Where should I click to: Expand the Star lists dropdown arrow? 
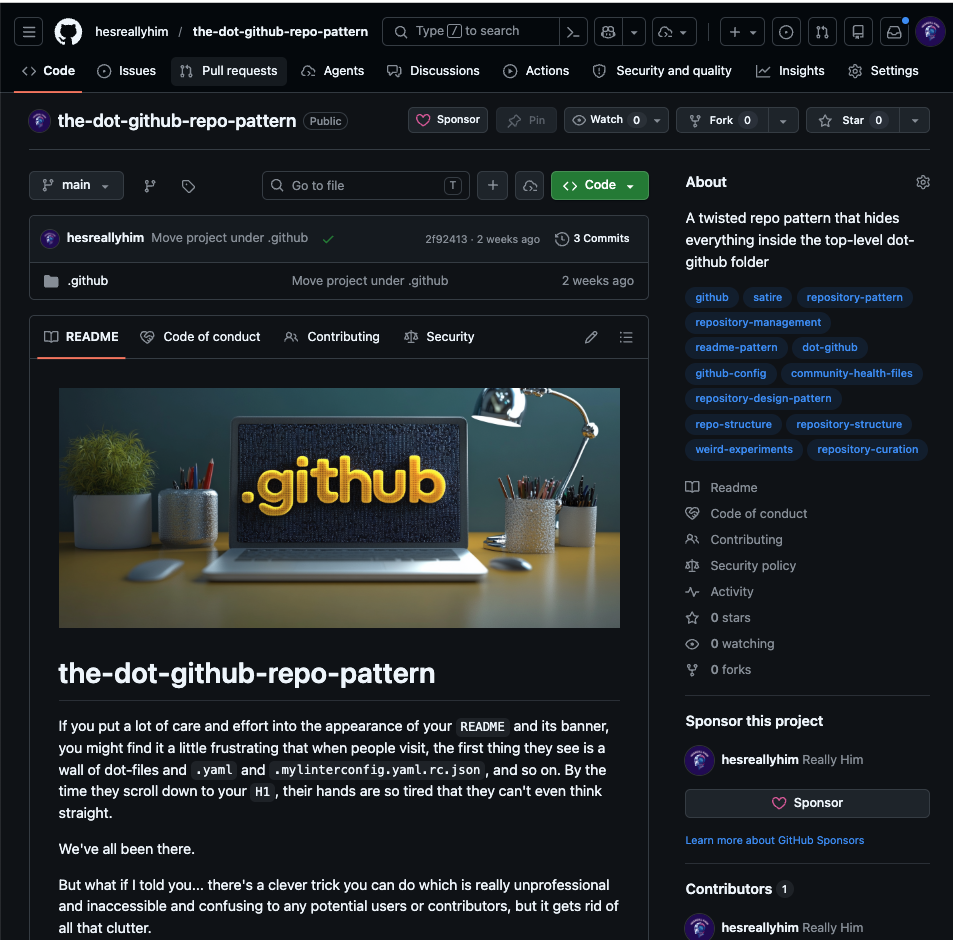click(915, 120)
